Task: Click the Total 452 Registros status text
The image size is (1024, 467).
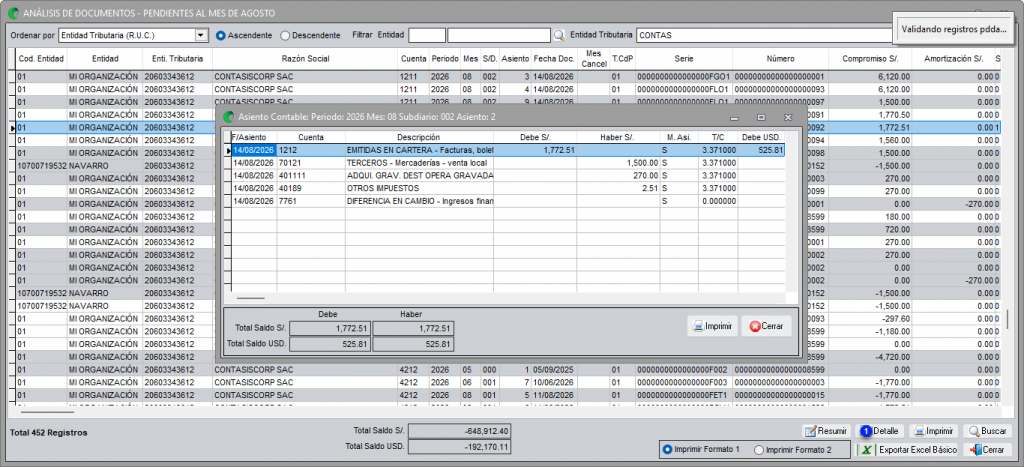Action: click(49, 432)
